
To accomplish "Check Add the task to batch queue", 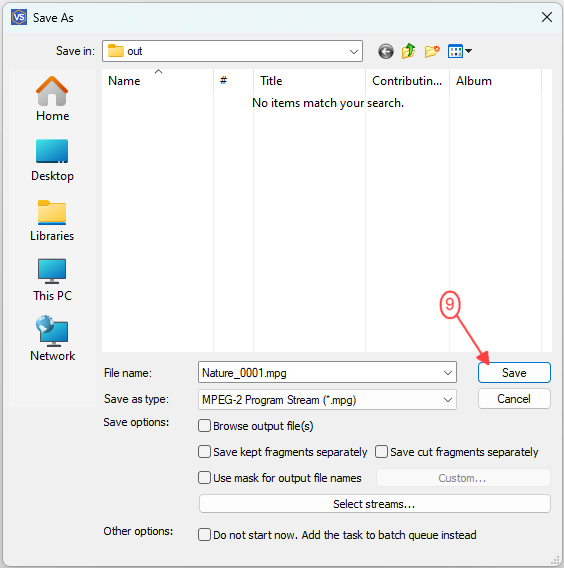I will click(x=204, y=534).
